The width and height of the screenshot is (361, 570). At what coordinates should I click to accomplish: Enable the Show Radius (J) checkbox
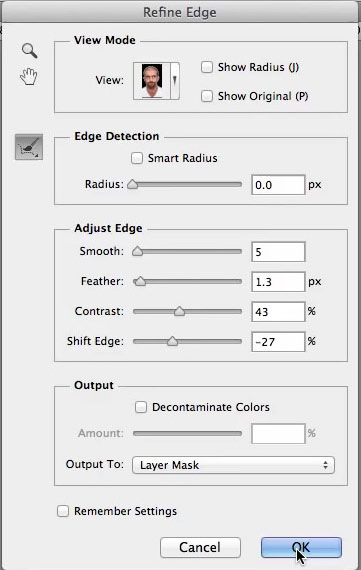point(207,67)
